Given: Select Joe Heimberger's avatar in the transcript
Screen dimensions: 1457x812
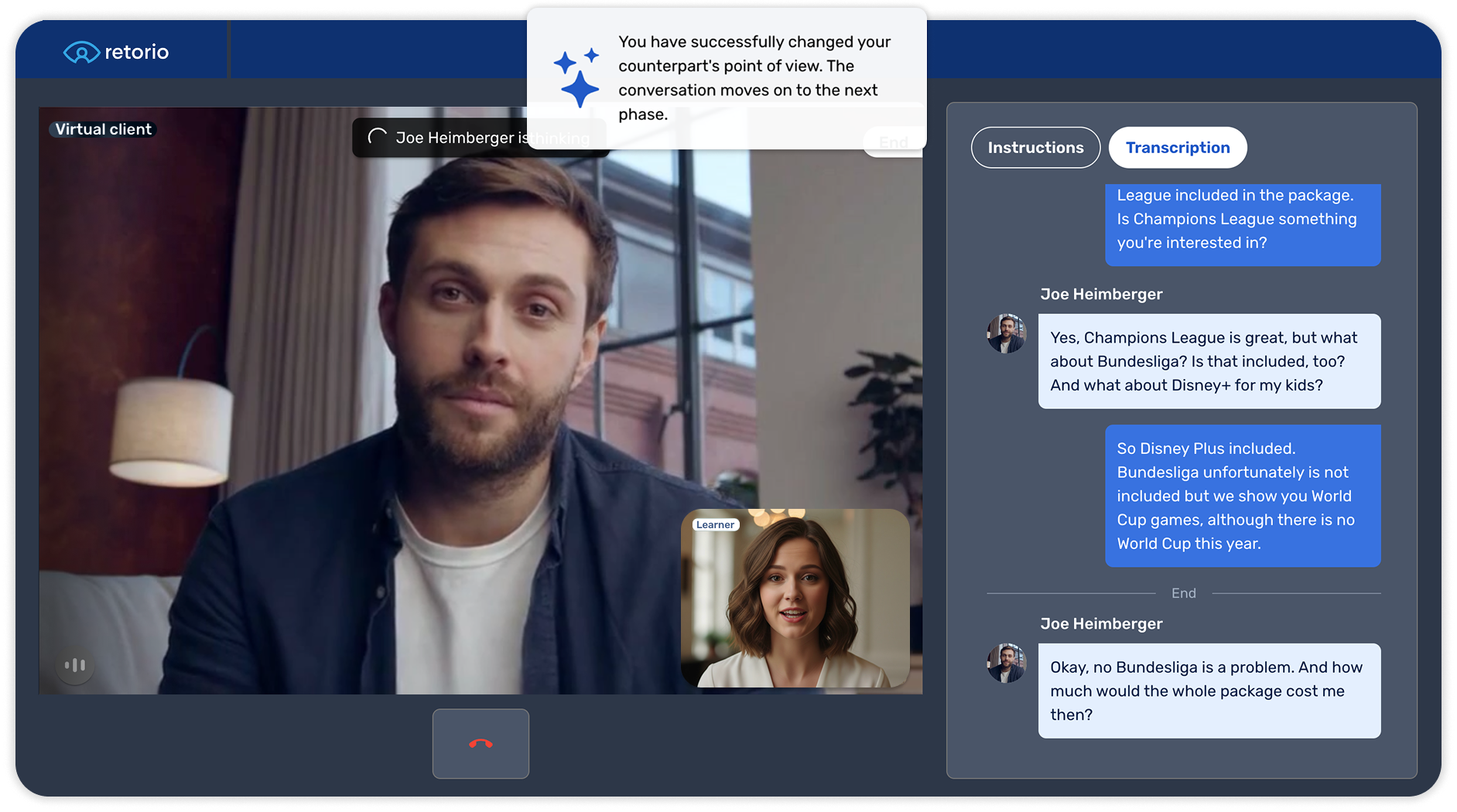Looking at the screenshot, I should point(1005,333).
